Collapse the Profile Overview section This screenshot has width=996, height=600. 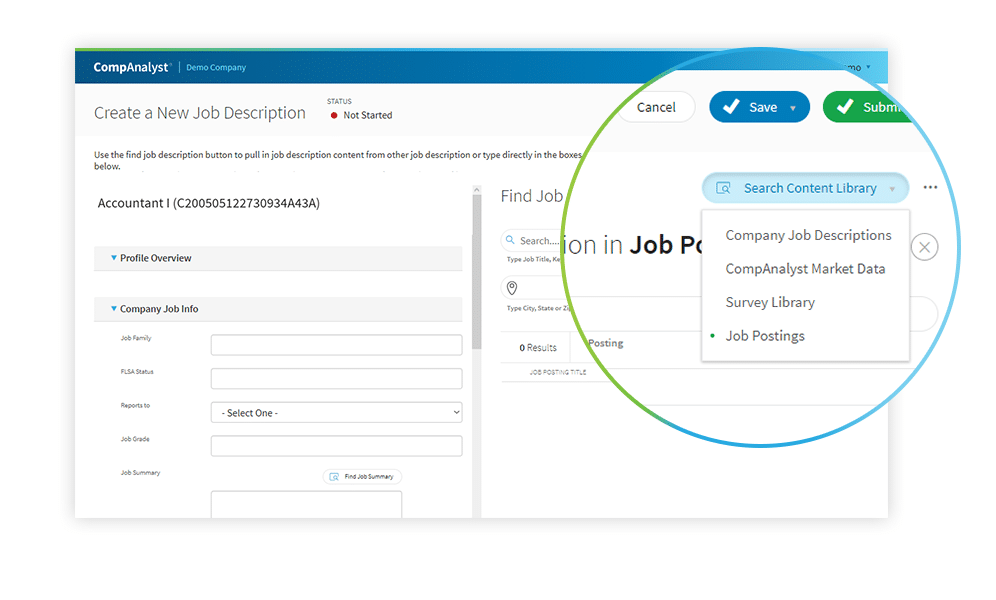[278, 258]
